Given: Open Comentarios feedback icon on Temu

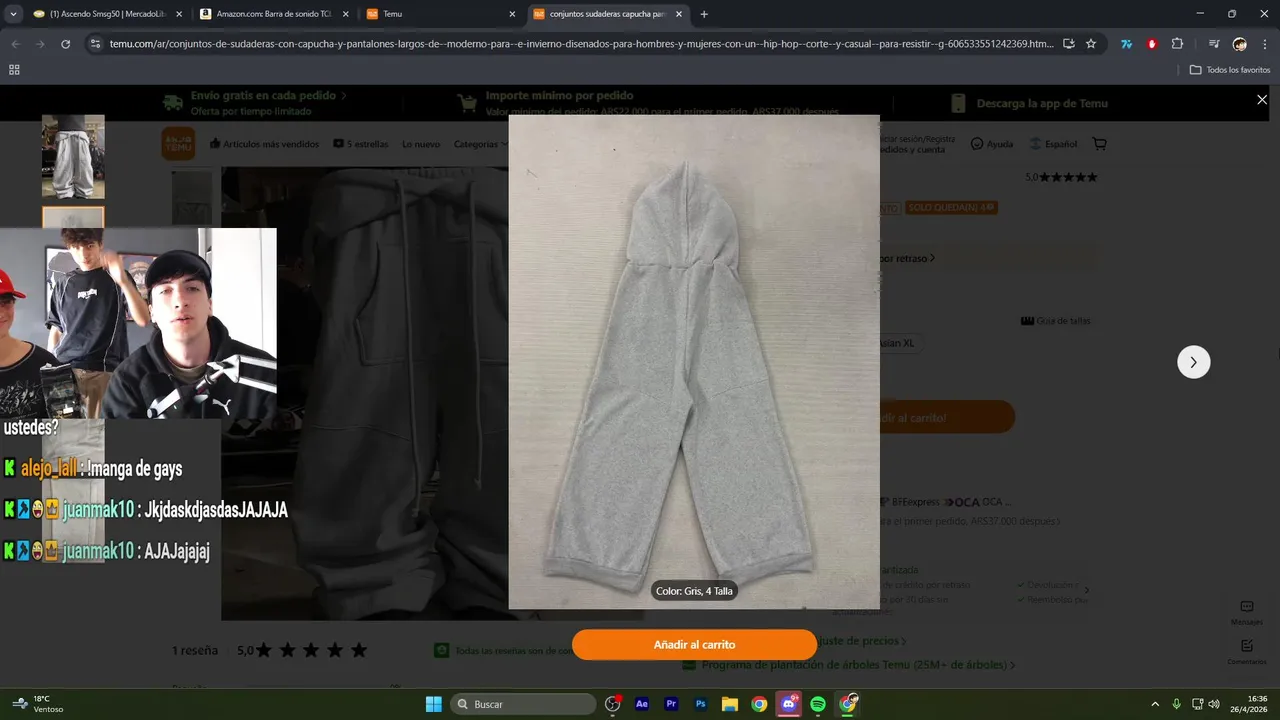Looking at the screenshot, I should (x=1246, y=652).
